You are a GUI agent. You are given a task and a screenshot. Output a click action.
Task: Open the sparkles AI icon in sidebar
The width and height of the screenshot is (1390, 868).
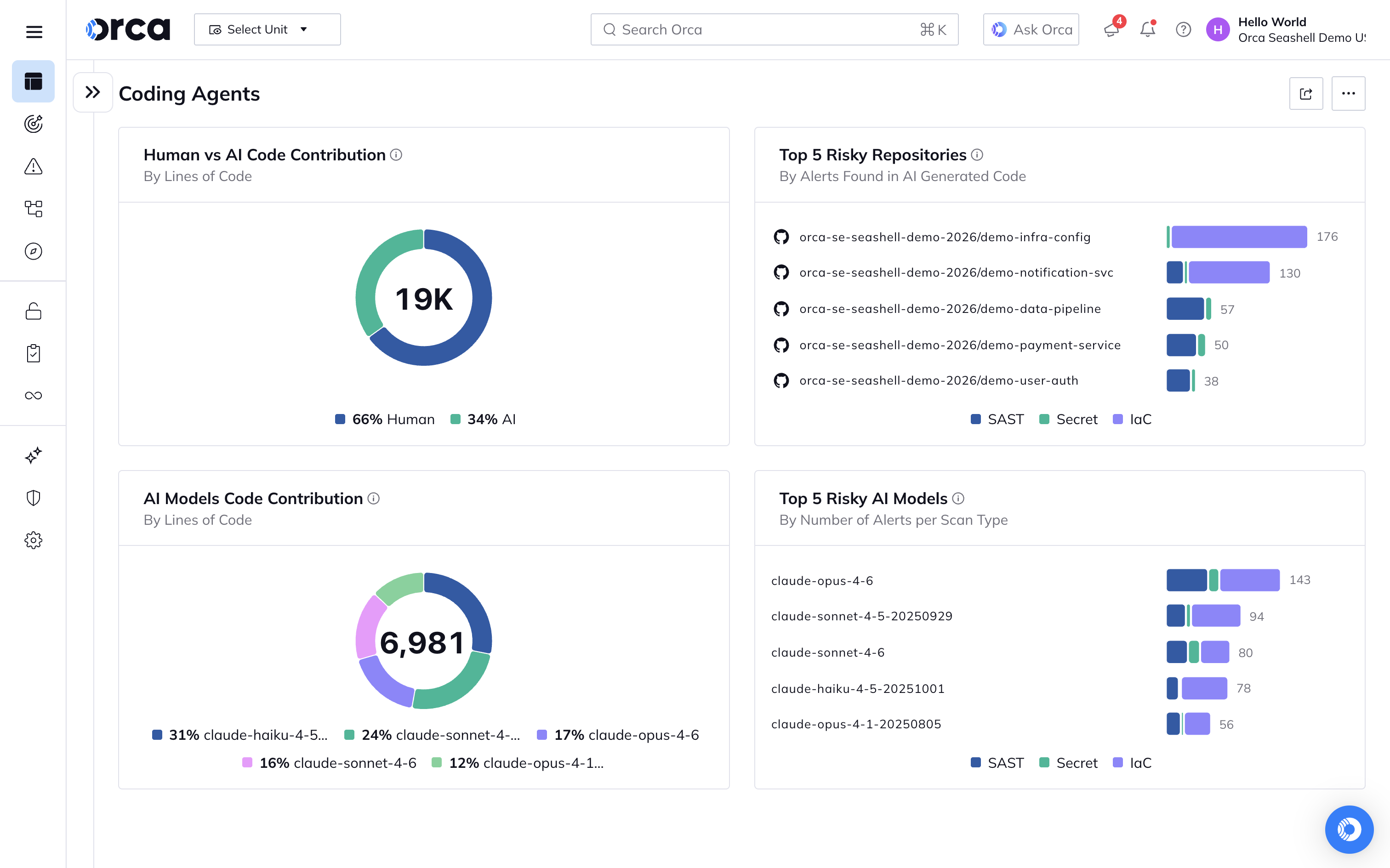click(x=33, y=455)
